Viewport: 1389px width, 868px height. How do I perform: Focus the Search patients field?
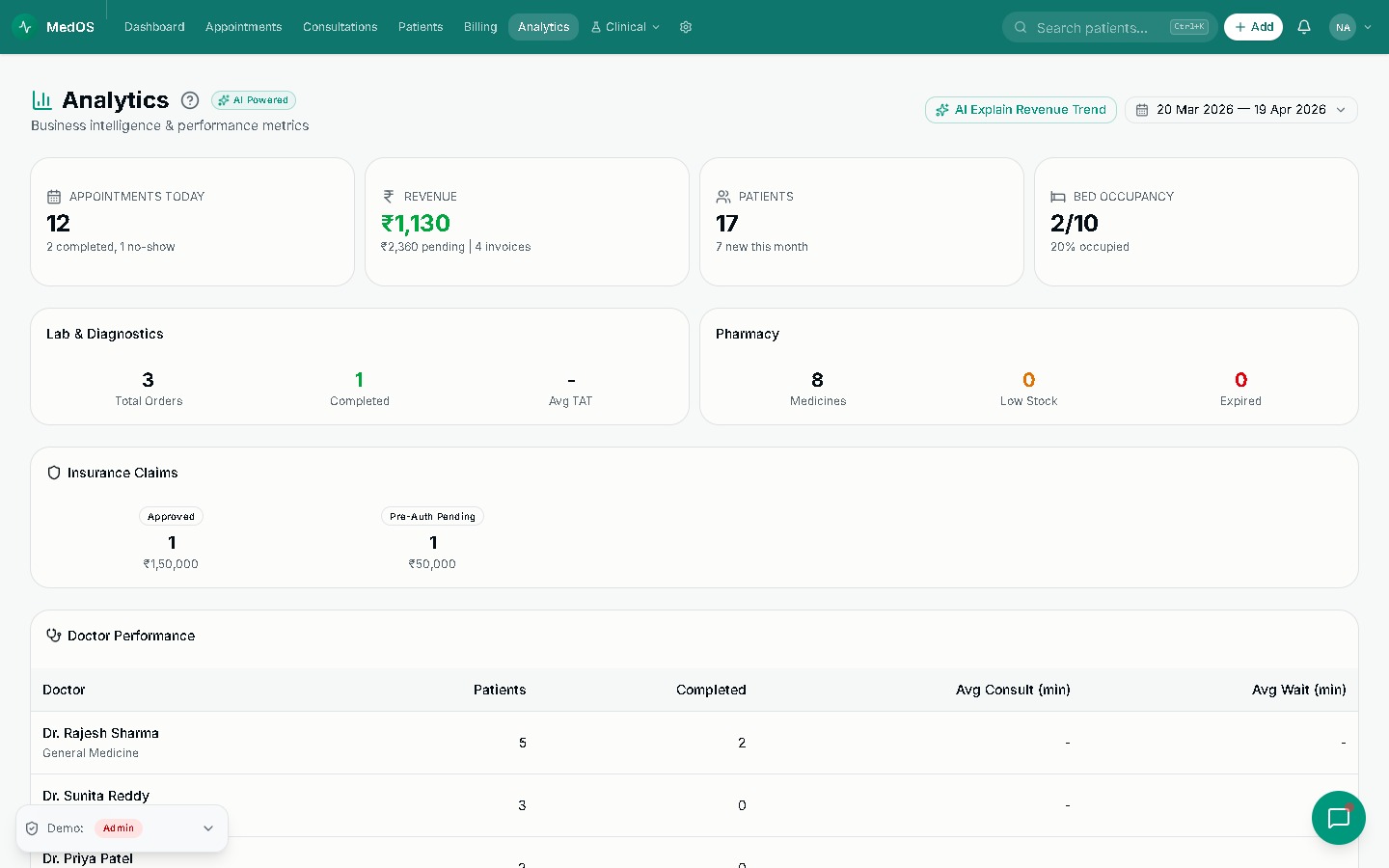[x=1110, y=27]
